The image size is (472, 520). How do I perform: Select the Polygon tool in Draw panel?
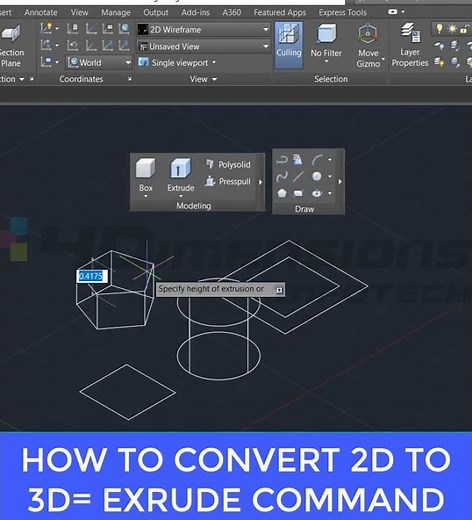[x=282, y=193]
